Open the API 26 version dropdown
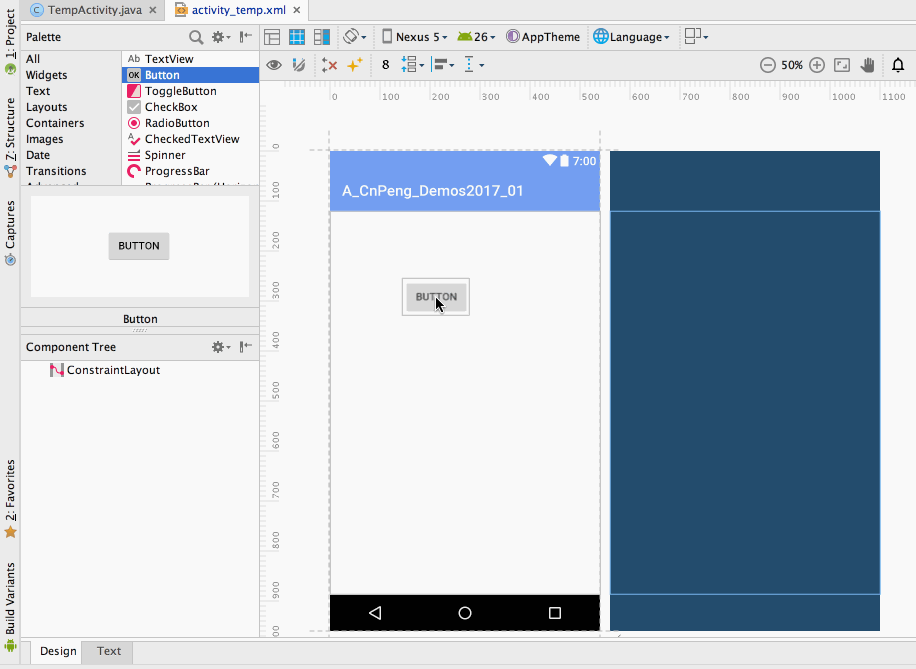Screen dimensions: 916x669 pos(476,36)
